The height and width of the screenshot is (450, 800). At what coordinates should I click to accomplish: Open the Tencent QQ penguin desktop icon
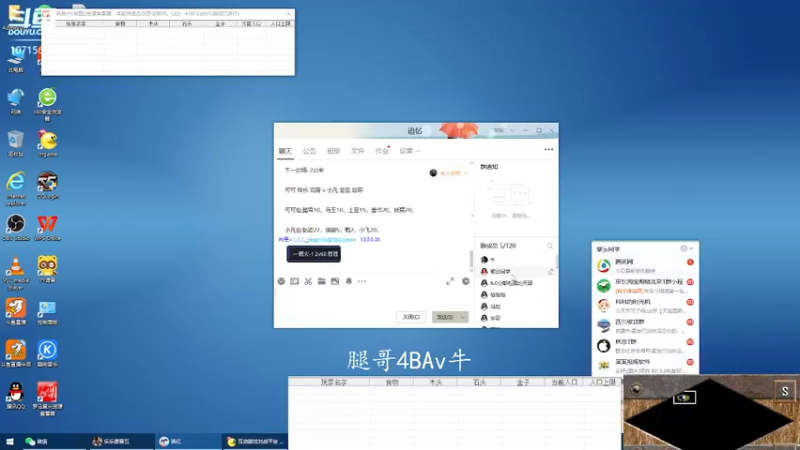pyautogui.click(x=16, y=396)
